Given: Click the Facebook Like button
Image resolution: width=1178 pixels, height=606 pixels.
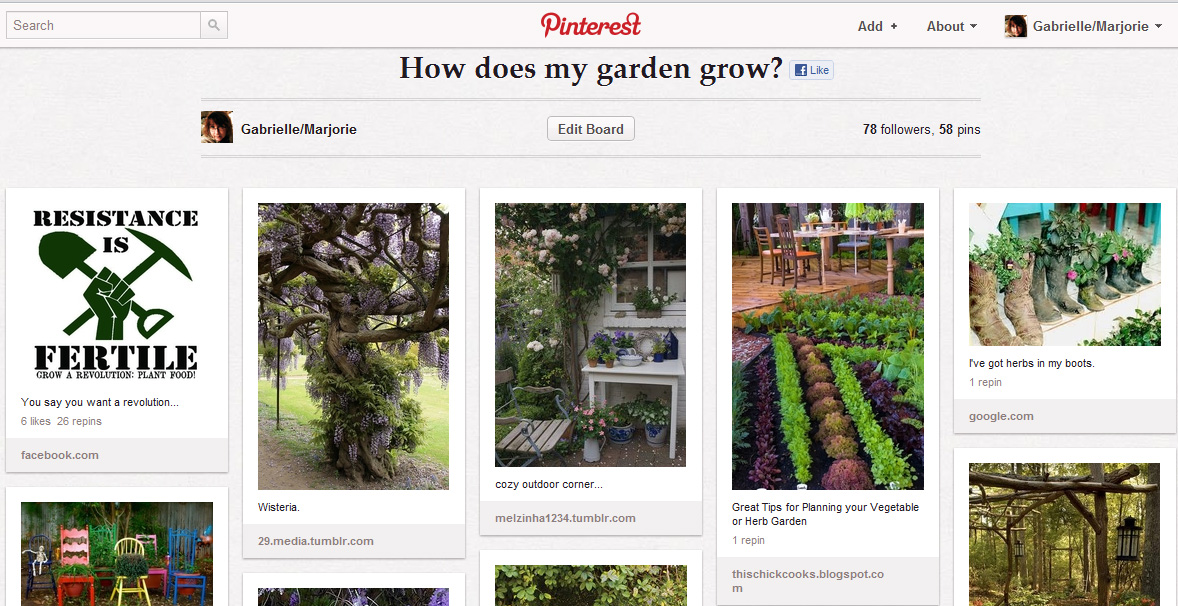Looking at the screenshot, I should [811, 70].
